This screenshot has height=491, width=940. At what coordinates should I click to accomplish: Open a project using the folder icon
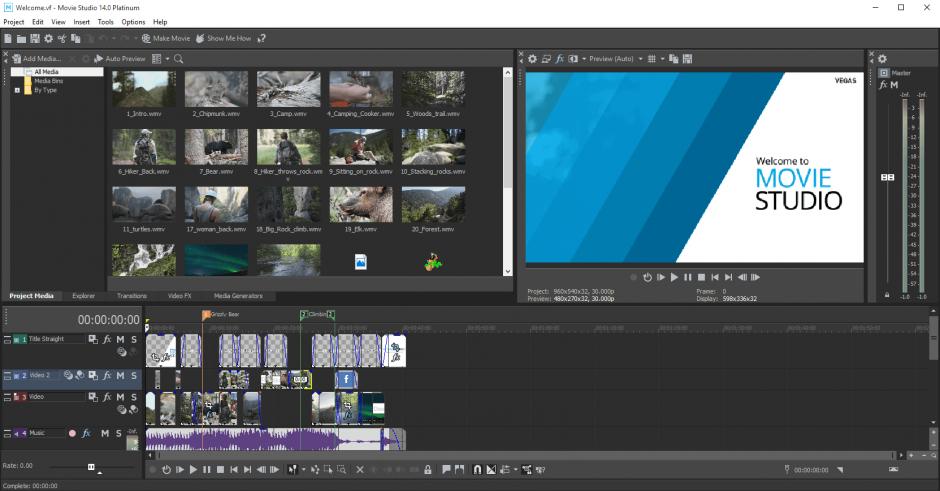coord(21,38)
